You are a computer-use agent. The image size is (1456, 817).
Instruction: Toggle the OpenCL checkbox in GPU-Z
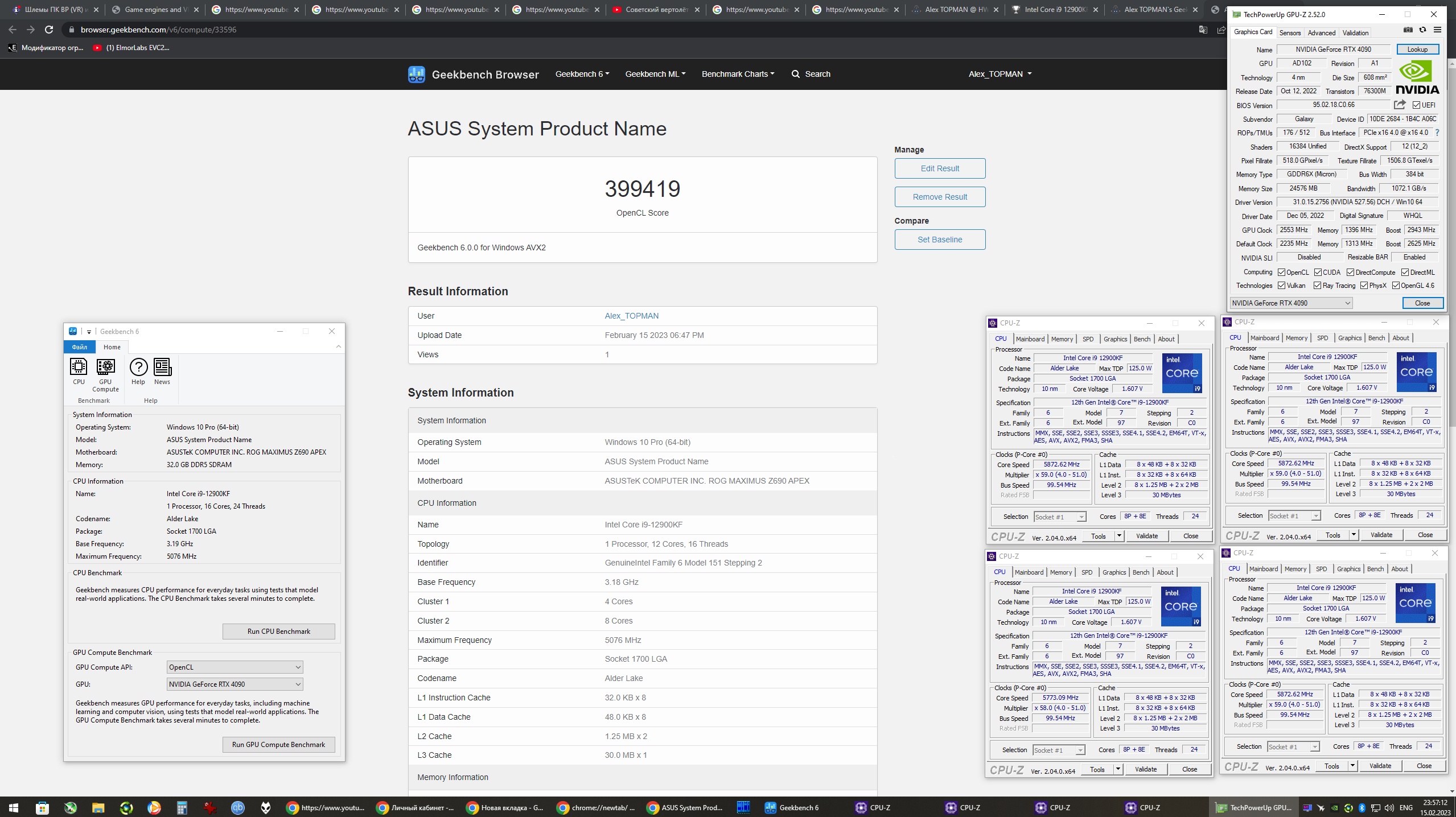pos(1281,273)
